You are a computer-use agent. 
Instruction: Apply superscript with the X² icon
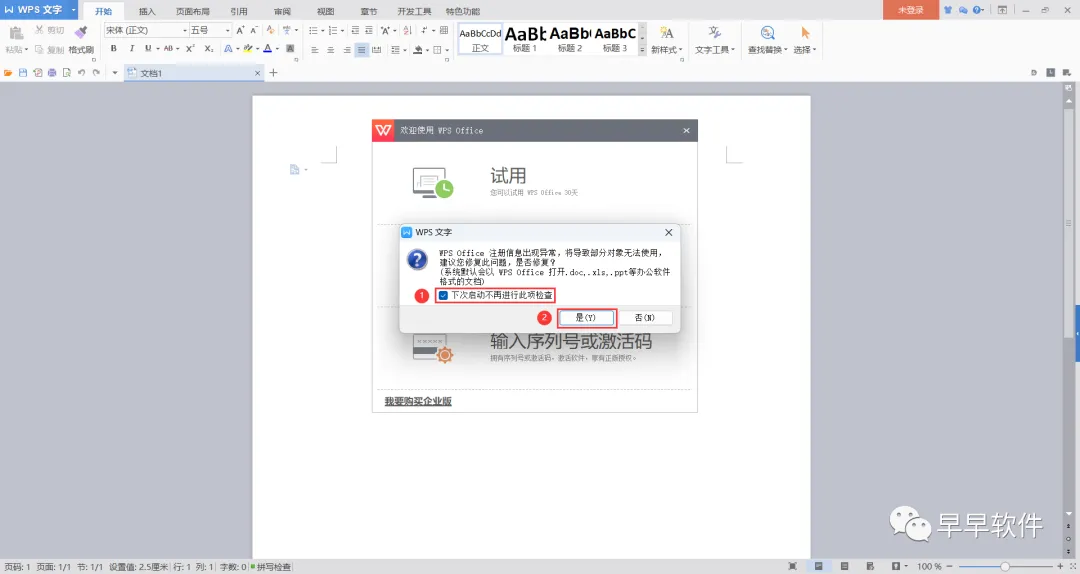click(190, 48)
